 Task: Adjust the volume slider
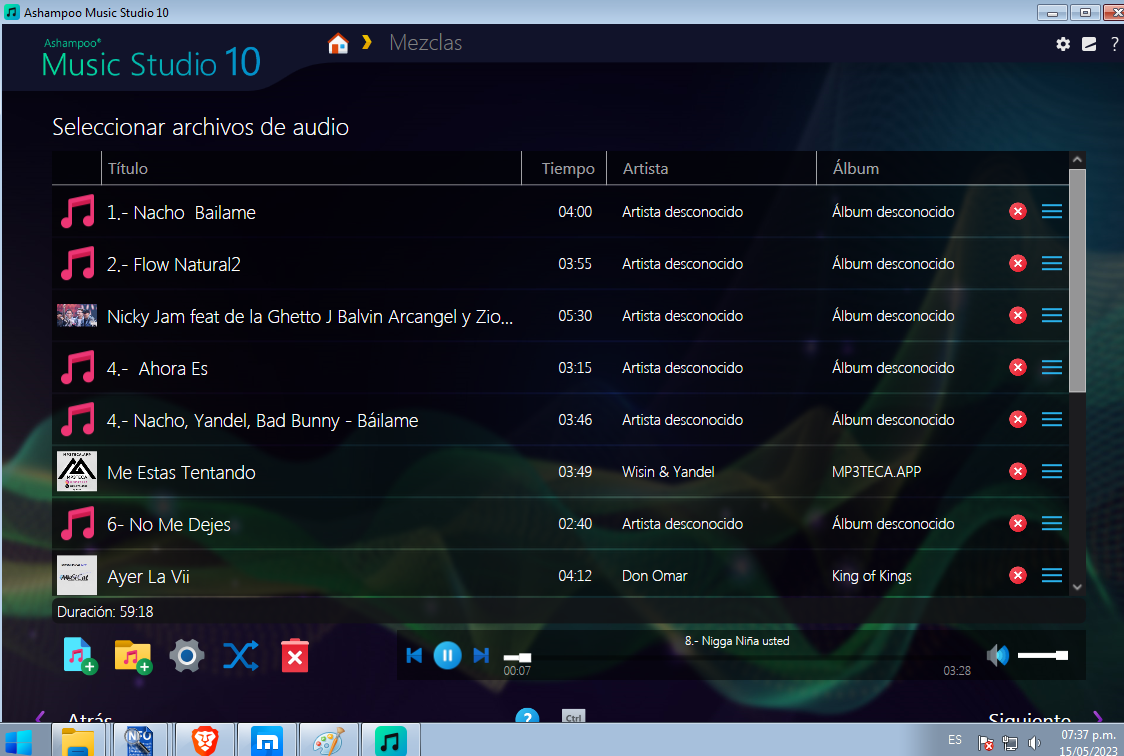1043,656
